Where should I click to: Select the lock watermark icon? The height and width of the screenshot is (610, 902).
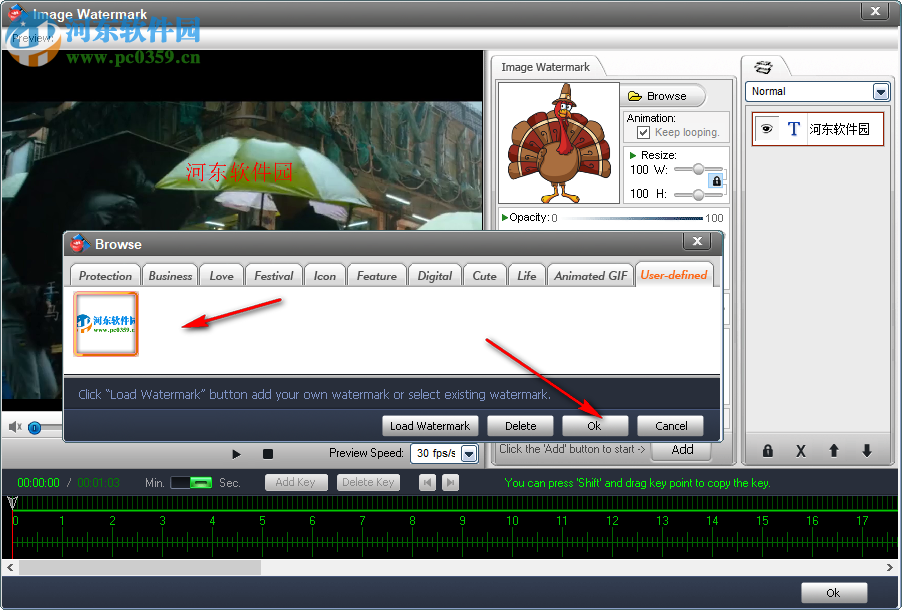click(x=767, y=451)
